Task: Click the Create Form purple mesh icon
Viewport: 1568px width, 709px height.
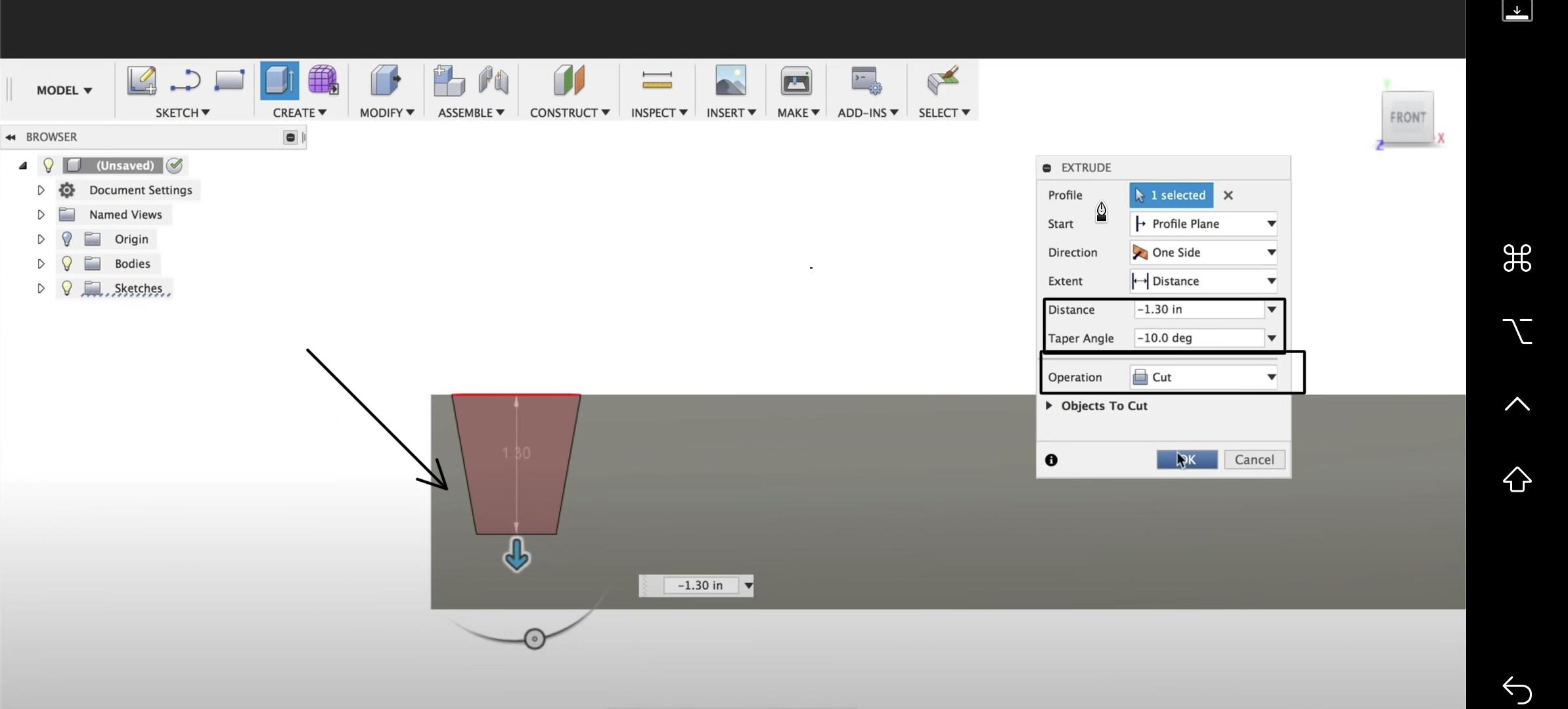Action: (x=323, y=81)
